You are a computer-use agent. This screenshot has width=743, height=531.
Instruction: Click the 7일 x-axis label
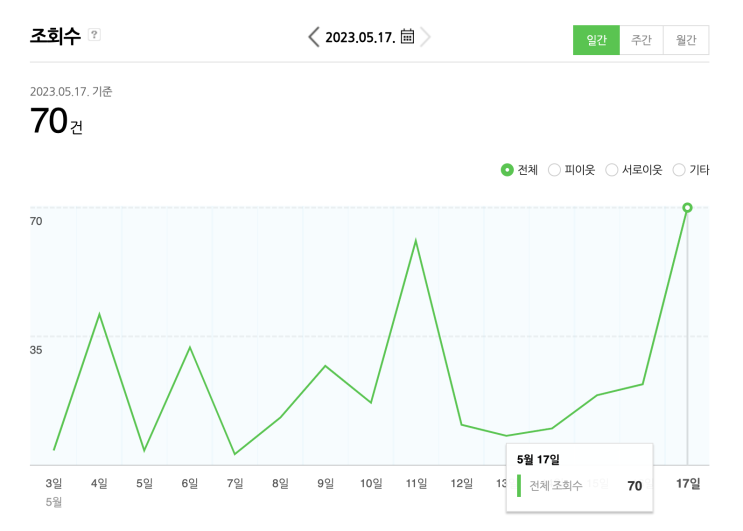click(235, 483)
